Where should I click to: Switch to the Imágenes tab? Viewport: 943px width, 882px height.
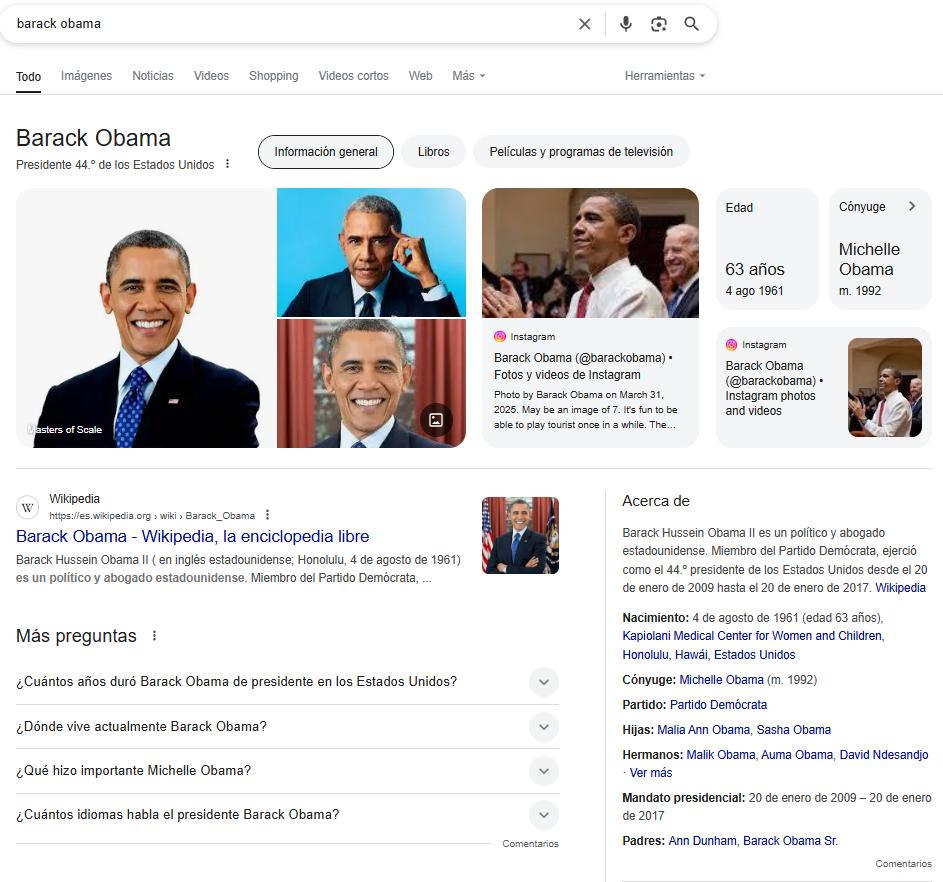tap(86, 76)
